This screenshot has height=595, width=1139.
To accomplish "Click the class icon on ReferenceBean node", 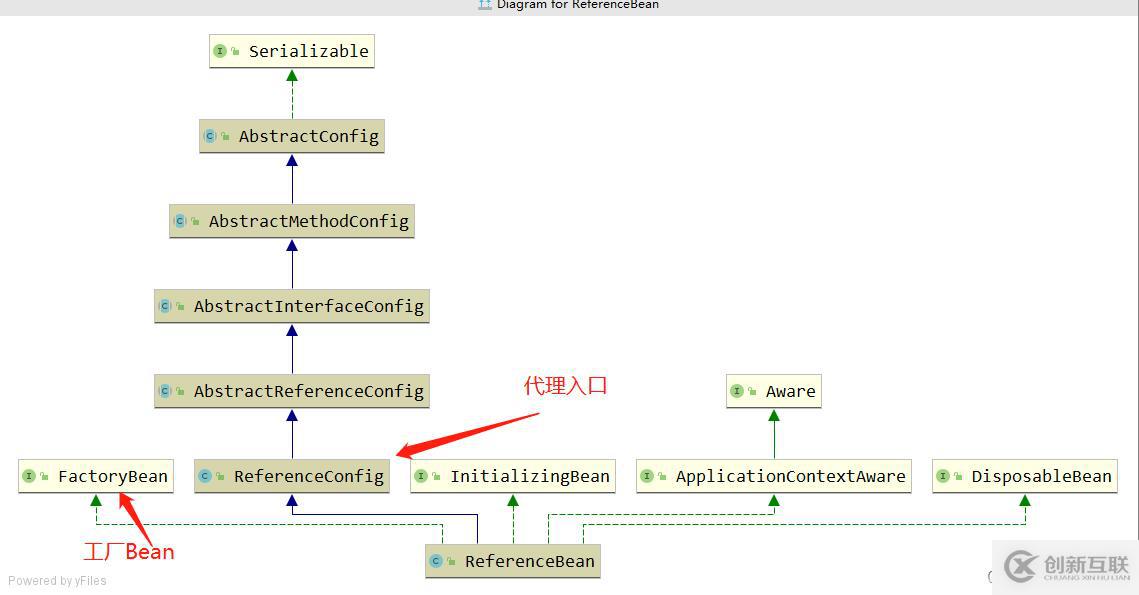I will point(436,561).
